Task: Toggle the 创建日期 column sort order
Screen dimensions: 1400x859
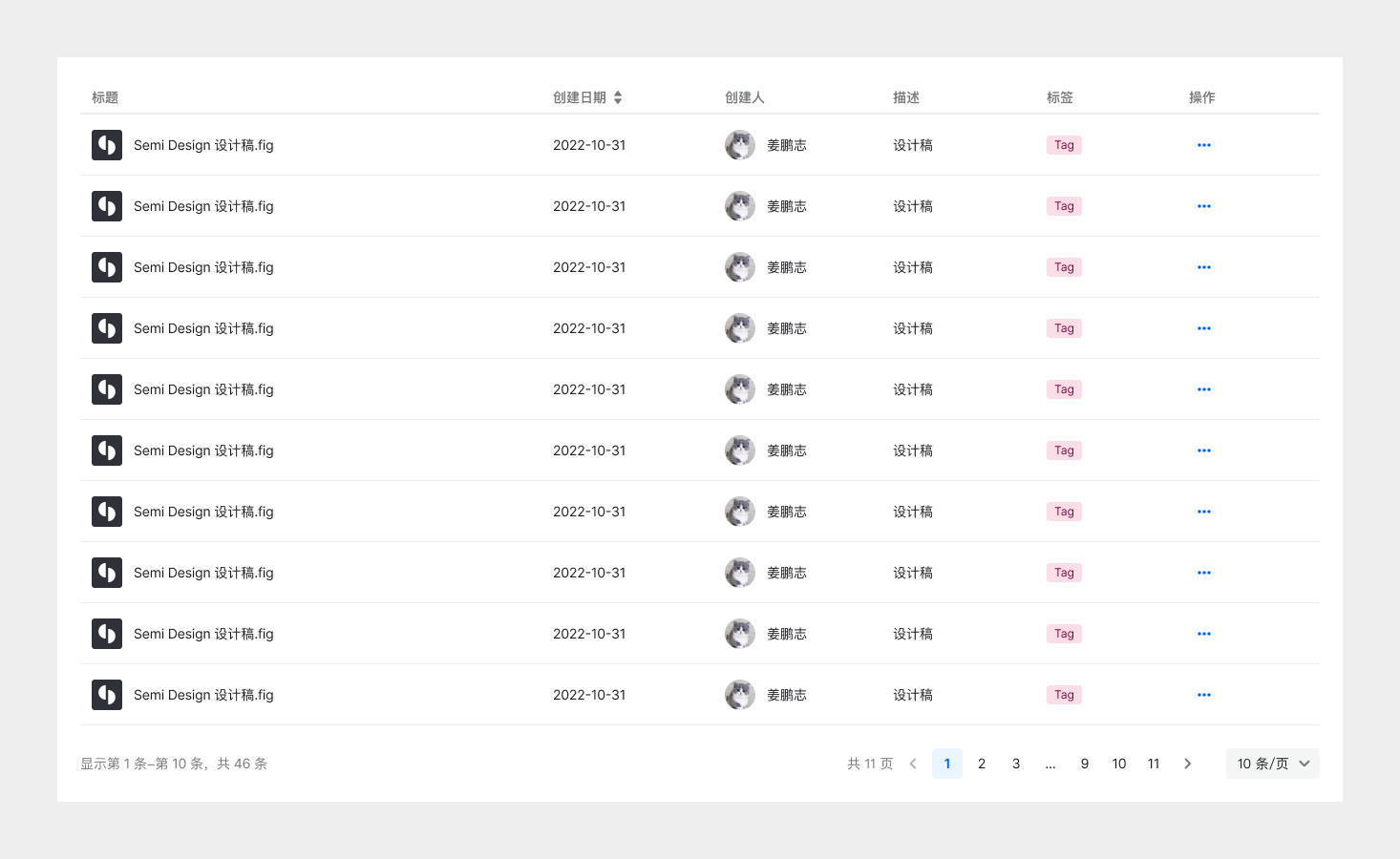Action: (618, 96)
